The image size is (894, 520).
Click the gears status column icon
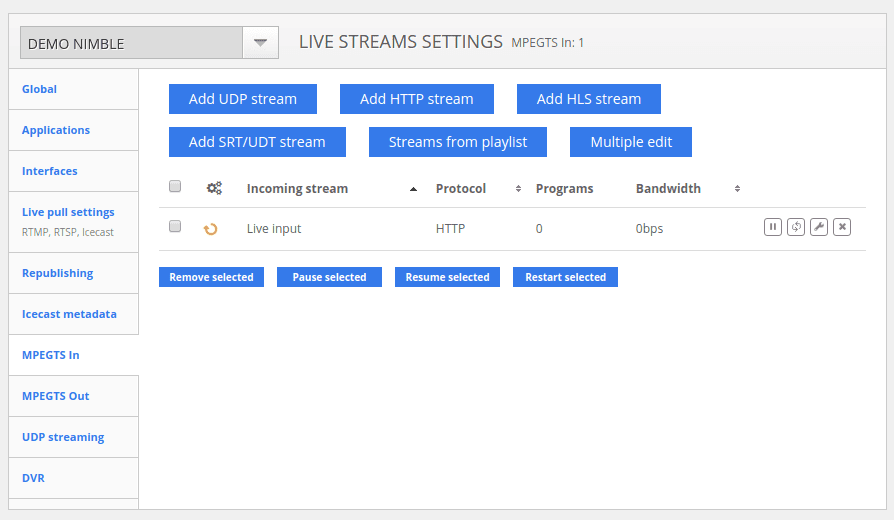214,188
